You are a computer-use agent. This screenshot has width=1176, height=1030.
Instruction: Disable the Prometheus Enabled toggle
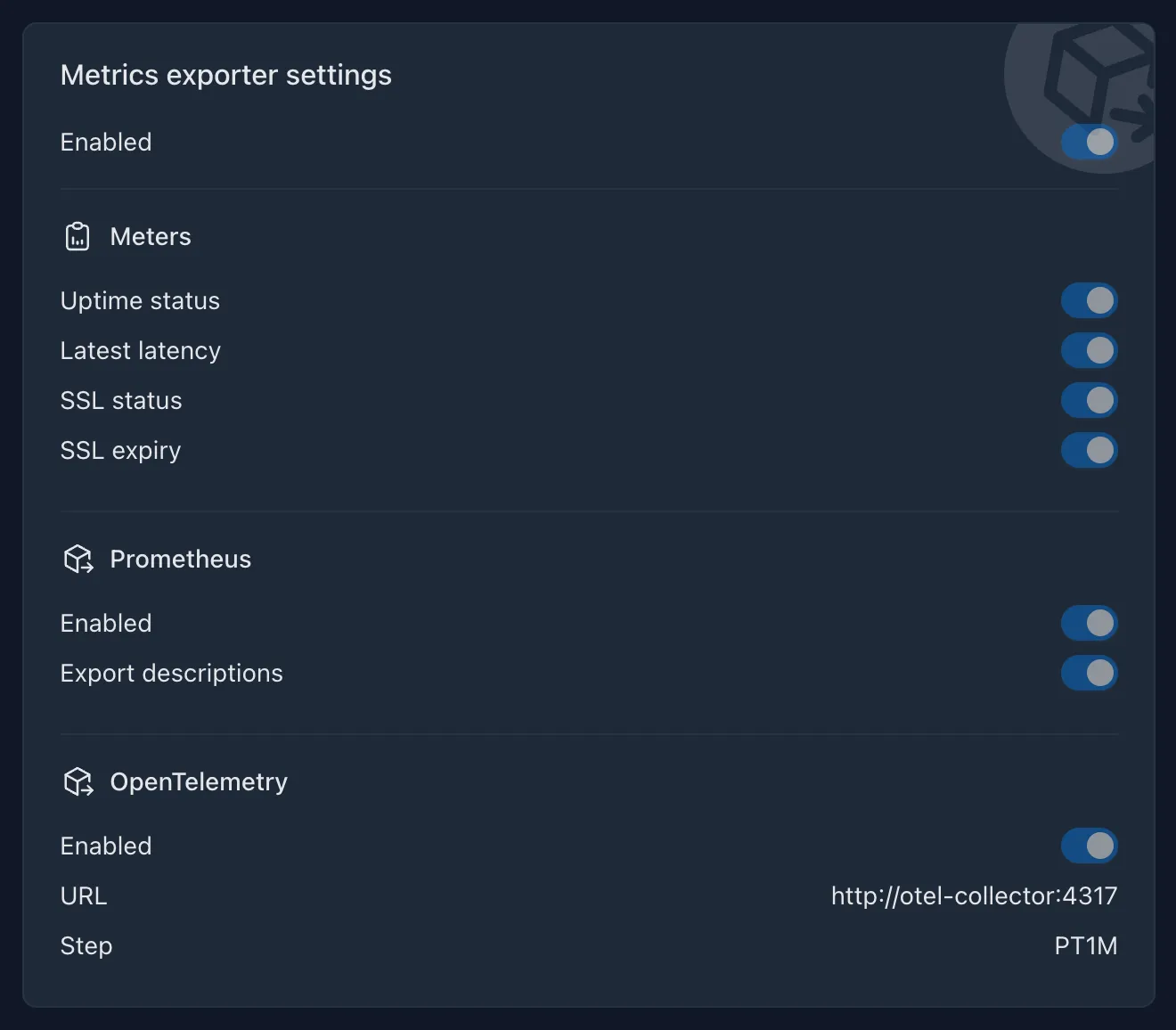(x=1089, y=623)
